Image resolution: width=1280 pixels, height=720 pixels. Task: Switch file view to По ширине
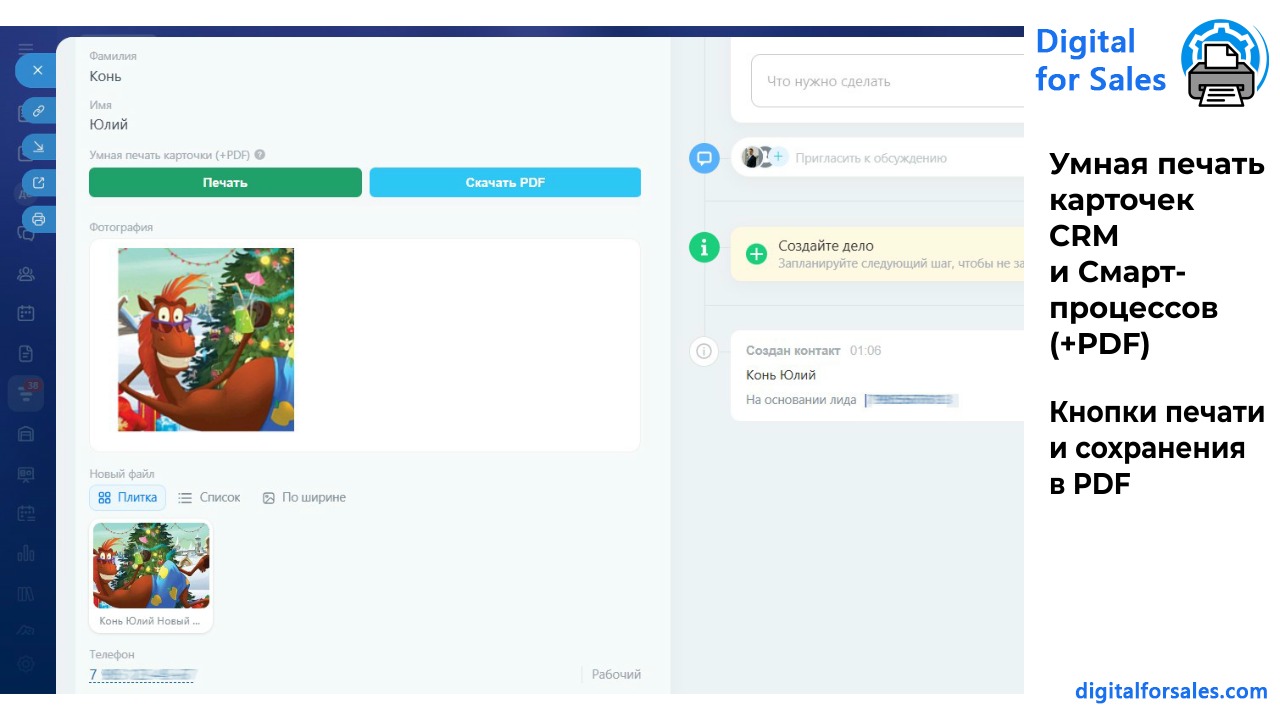click(304, 497)
